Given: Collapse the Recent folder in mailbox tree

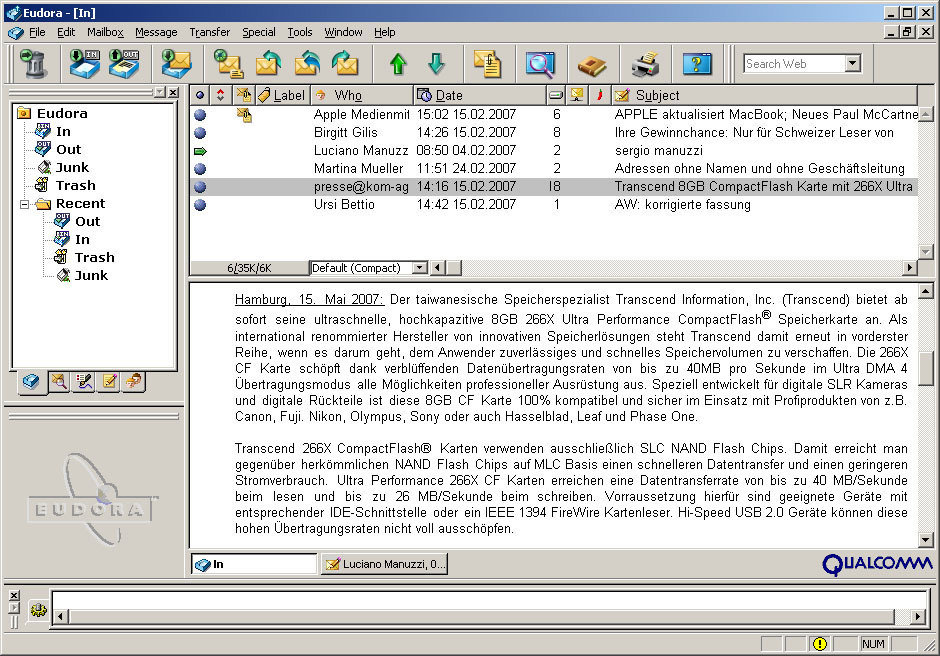Looking at the screenshot, I should [25, 204].
